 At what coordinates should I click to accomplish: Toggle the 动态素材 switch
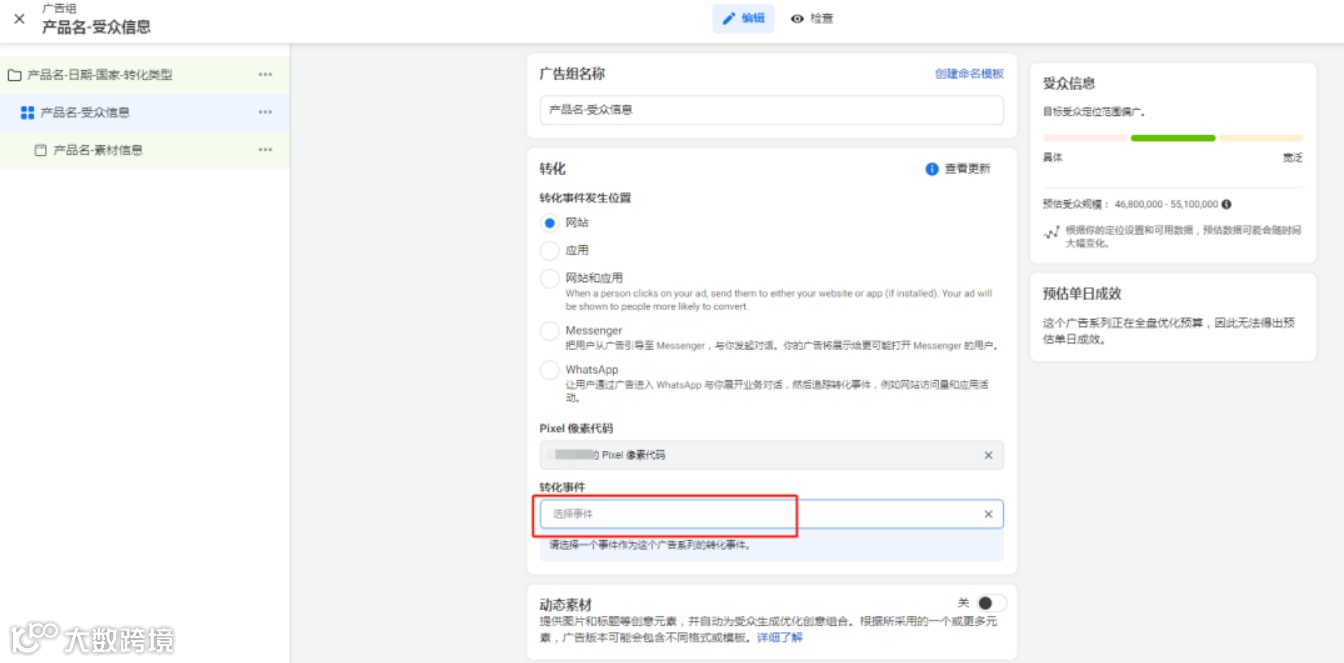coord(991,603)
